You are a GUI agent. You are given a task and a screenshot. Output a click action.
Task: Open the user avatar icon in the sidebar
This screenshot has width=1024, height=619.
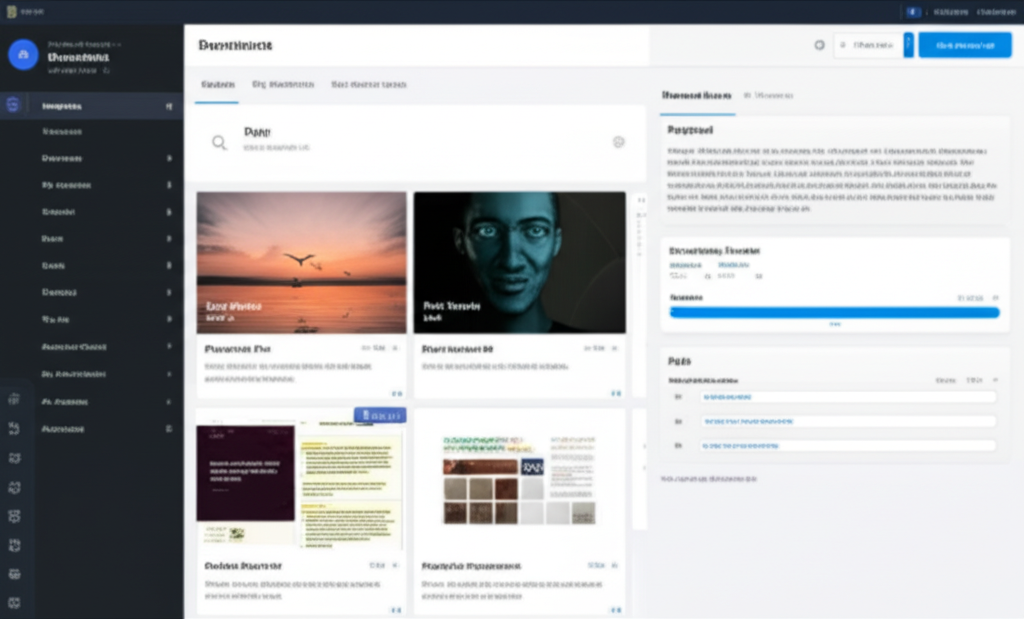pos(24,54)
